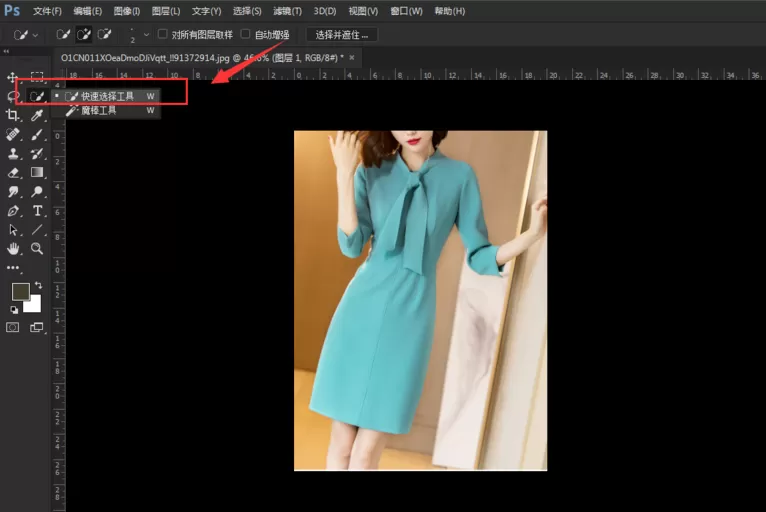Select the Move tool

(12, 77)
